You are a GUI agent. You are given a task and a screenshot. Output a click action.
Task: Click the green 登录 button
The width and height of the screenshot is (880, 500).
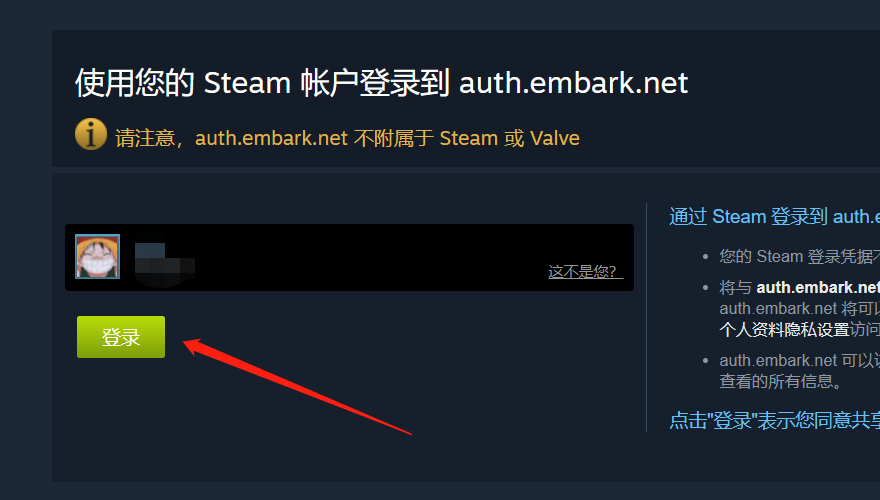click(121, 337)
